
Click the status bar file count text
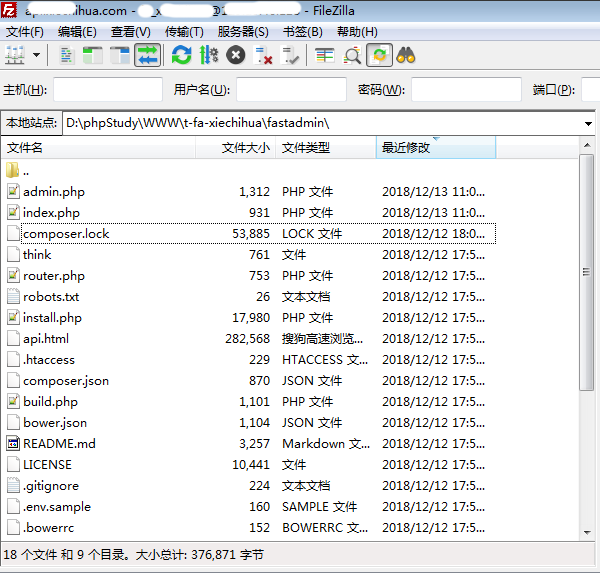pyautogui.click(x=133, y=555)
